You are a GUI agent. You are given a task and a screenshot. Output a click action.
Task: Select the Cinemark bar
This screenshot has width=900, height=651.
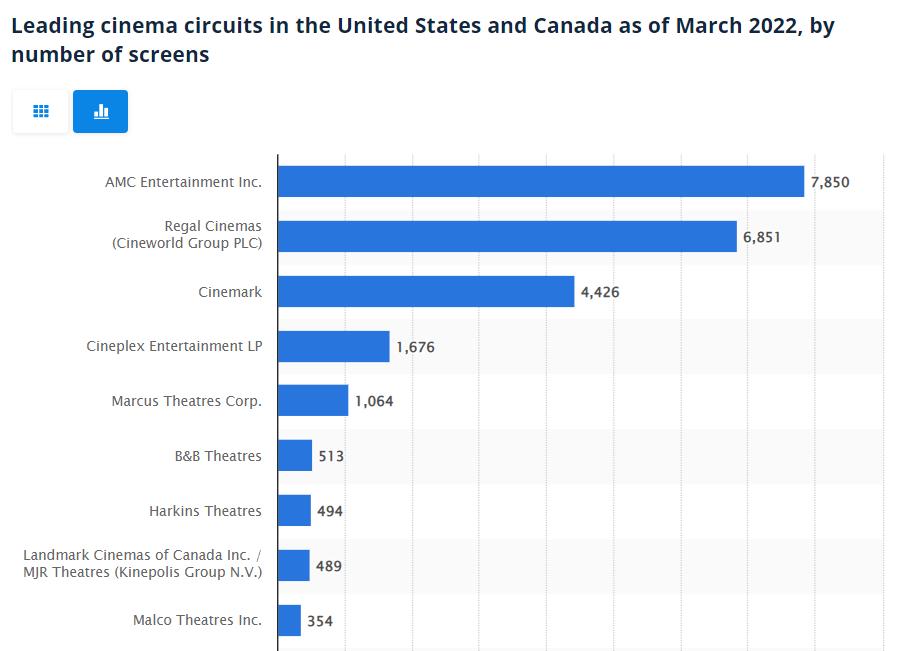[426, 291]
